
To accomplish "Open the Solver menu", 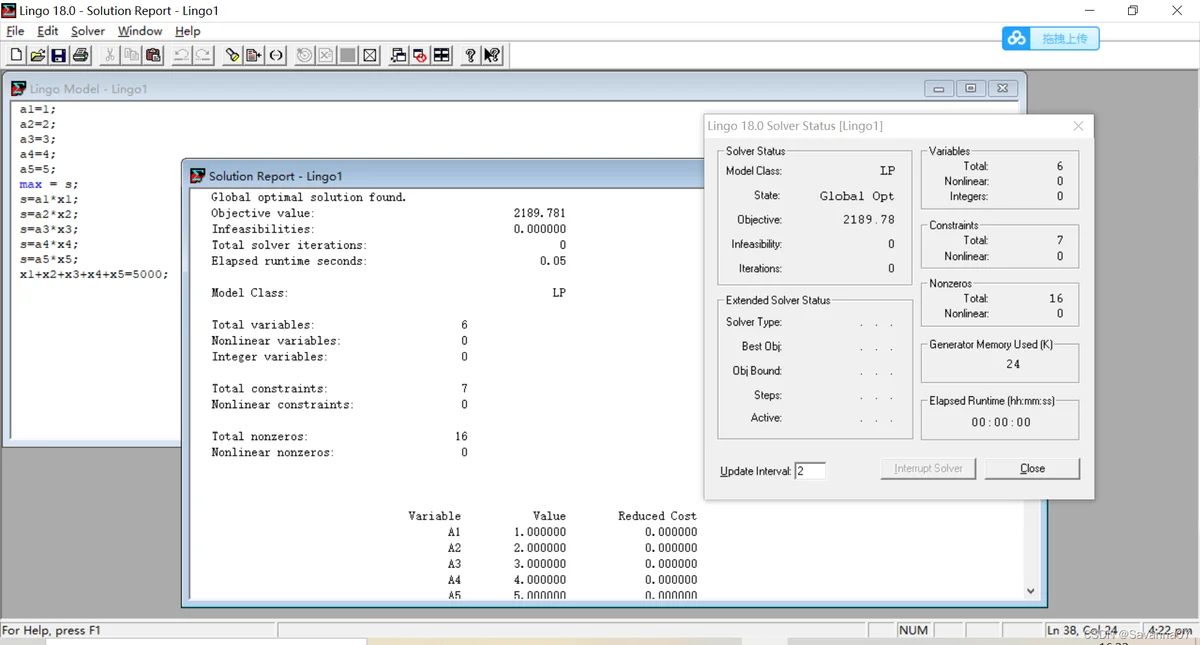I will (x=88, y=31).
